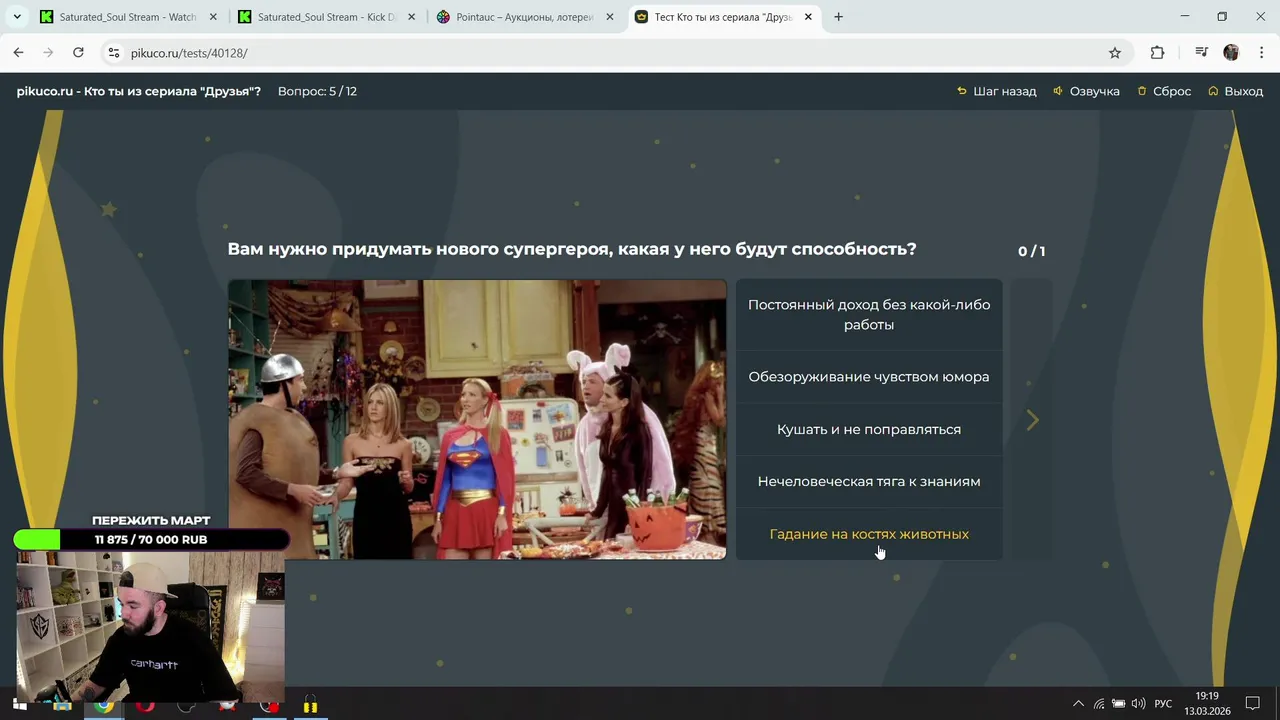Screen dimensions: 1280x720
Task: Open the Opera icon in the taskbar
Action: tap(146, 704)
